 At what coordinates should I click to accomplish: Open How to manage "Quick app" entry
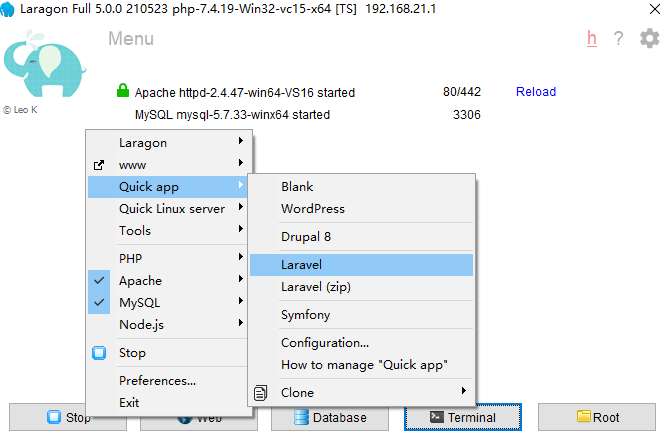tap(361, 365)
